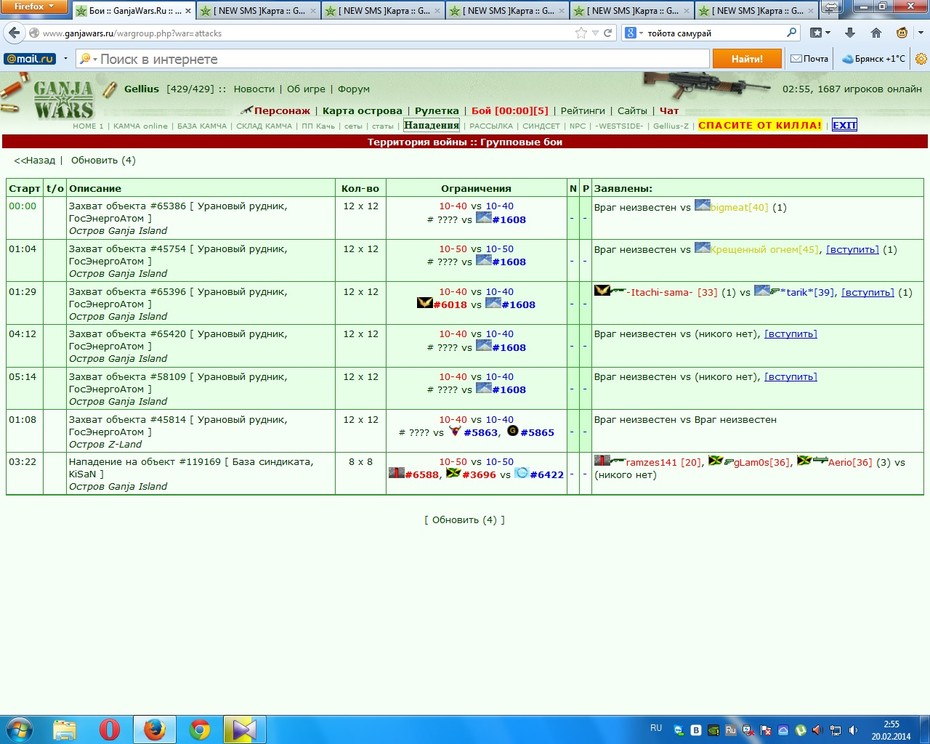Click вступить in 01:04 row
930x744 pixels.
[852, 250]
